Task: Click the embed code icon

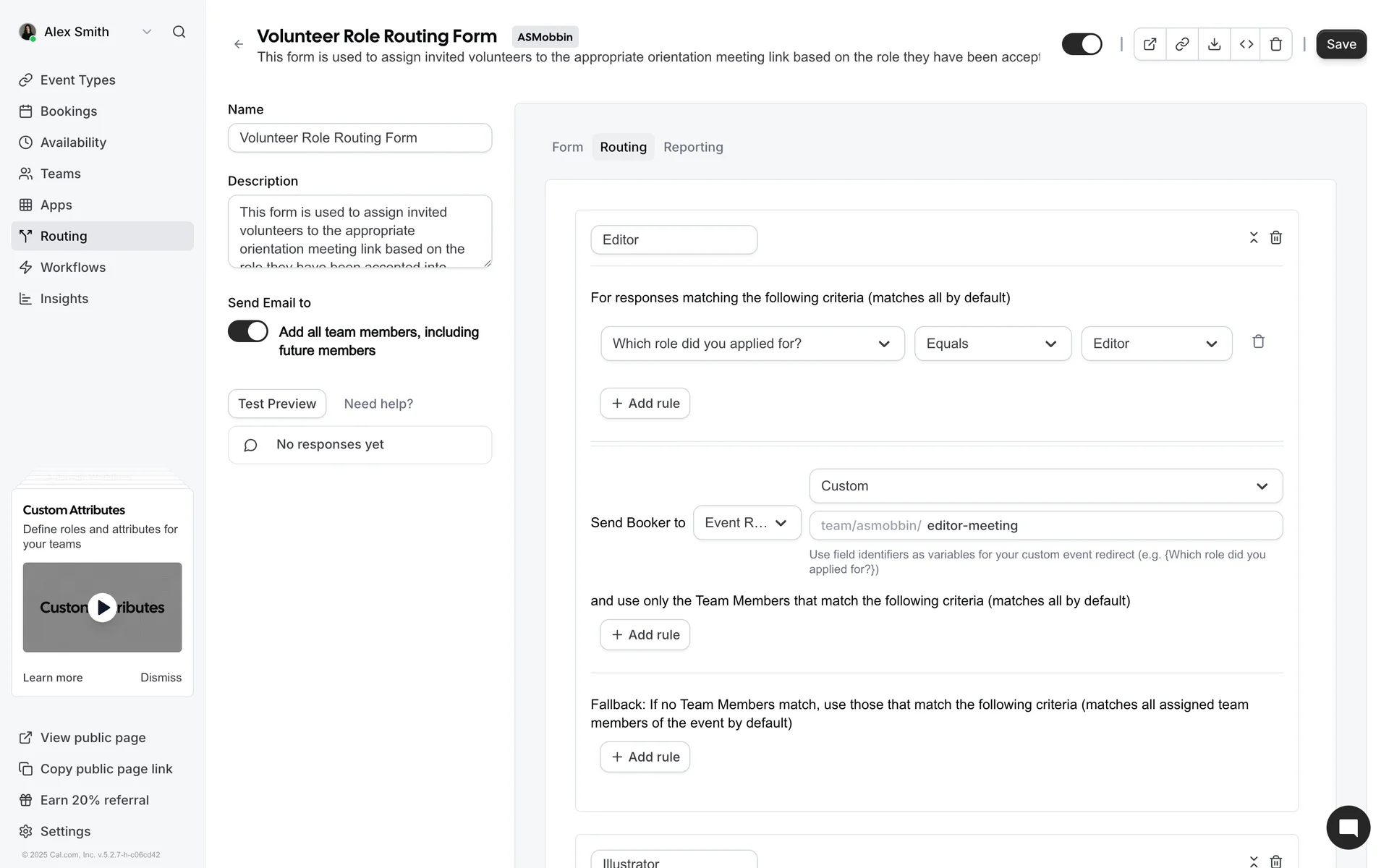Action: click(1246, 44)
